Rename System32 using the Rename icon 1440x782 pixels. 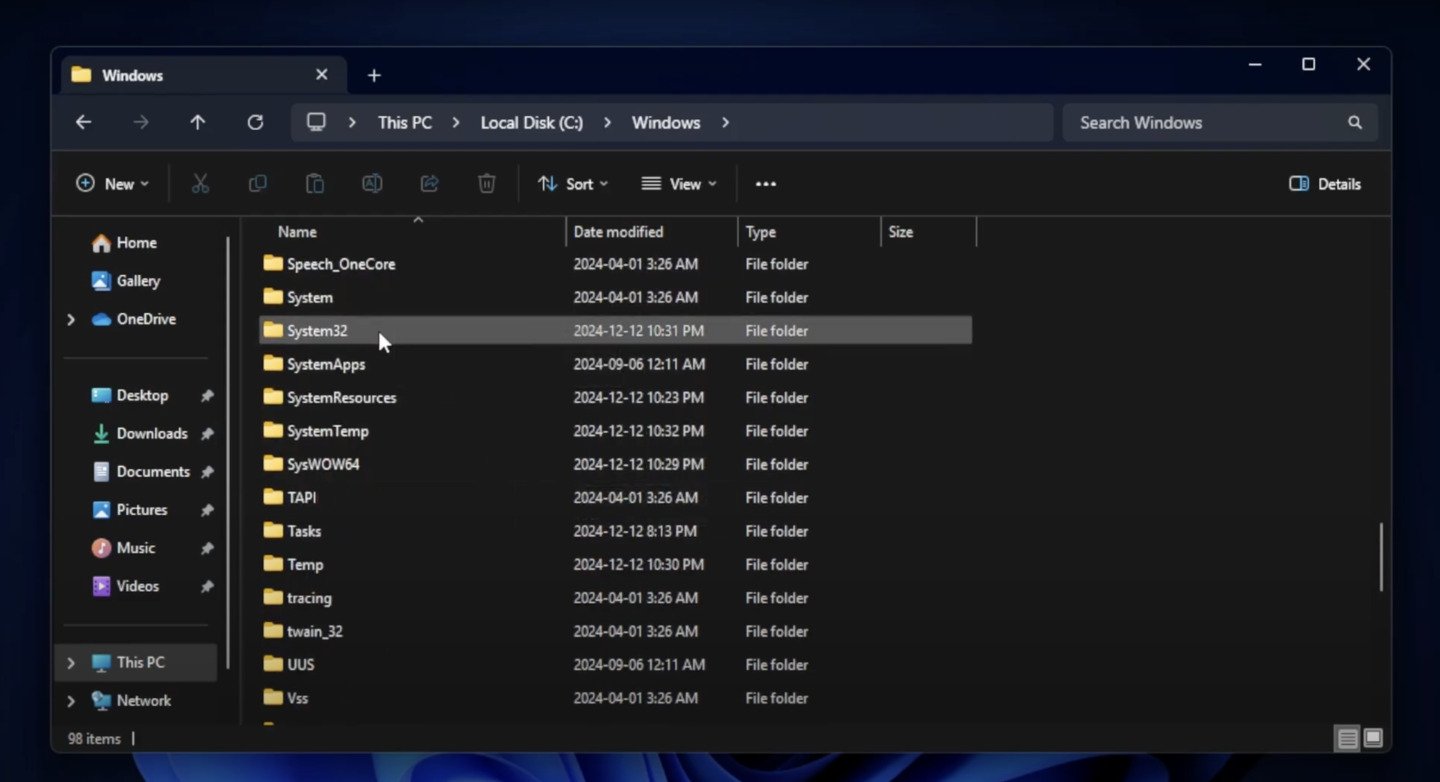coord(372,183)
